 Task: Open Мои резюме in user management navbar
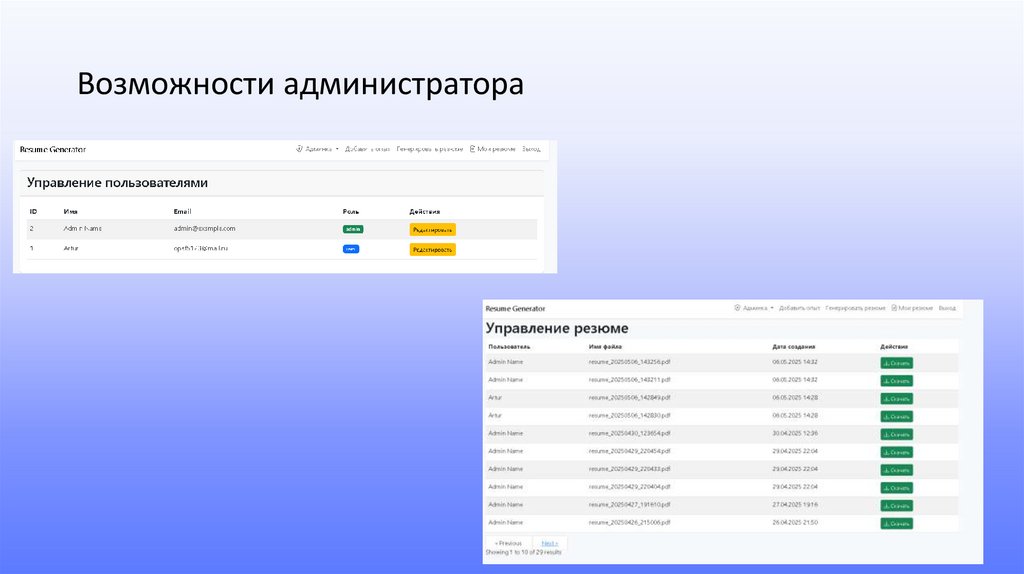coord(492,149)
